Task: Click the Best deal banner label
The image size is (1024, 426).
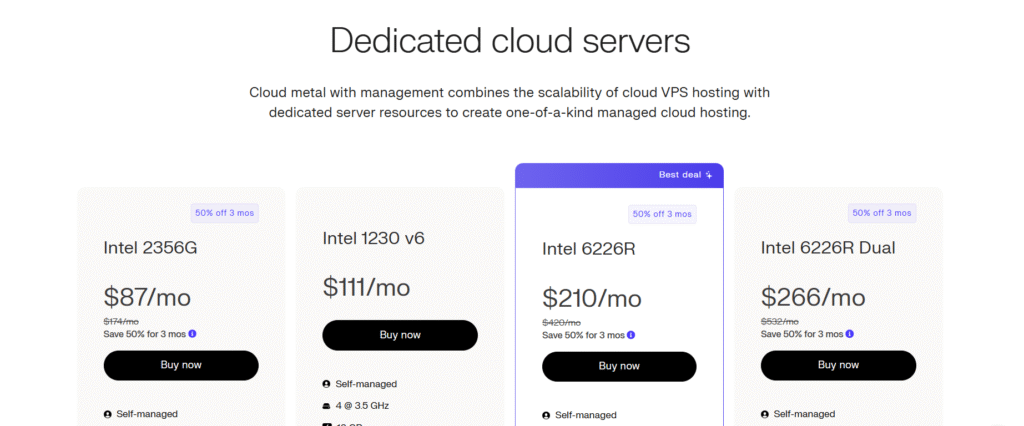Action: (680, 175)
